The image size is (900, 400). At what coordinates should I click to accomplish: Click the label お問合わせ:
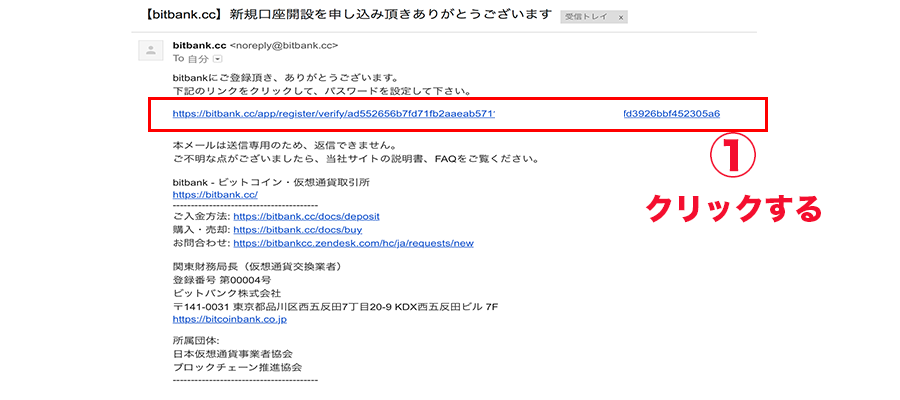pyautogui.click(x=201, y=243)
